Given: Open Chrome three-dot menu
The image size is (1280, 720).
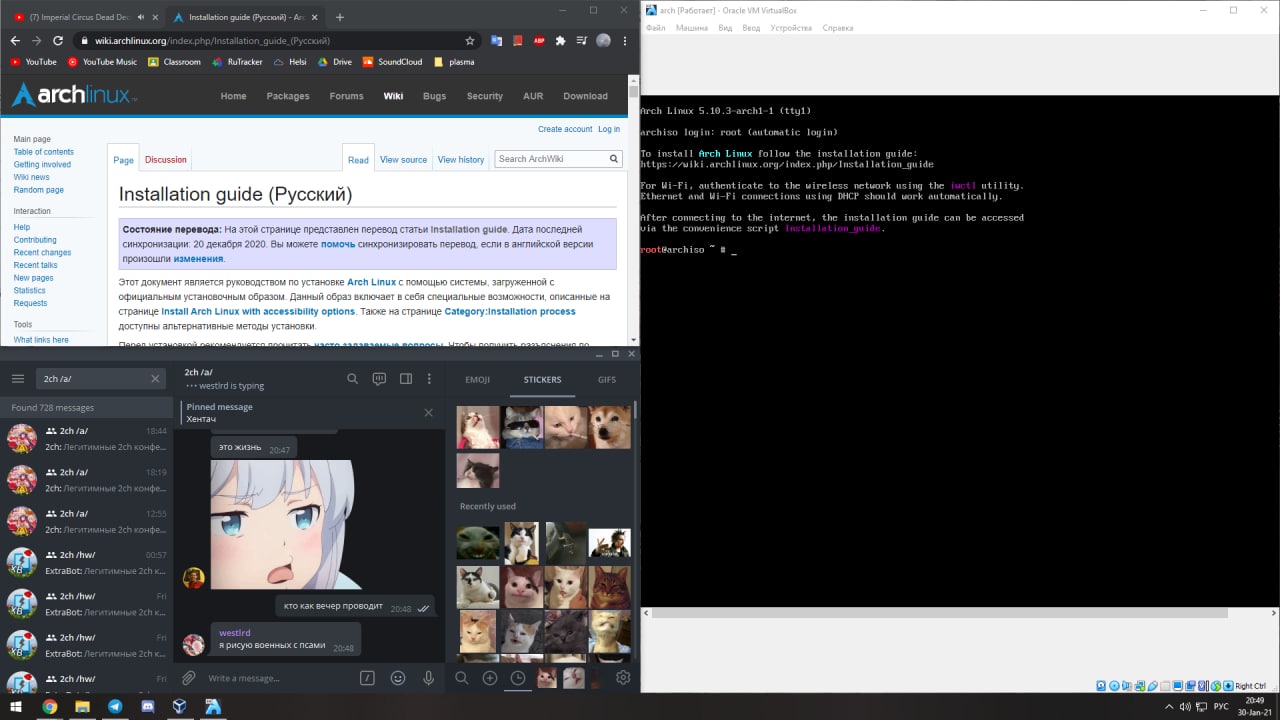Looking at the screenshot, I should coord(625,41).
